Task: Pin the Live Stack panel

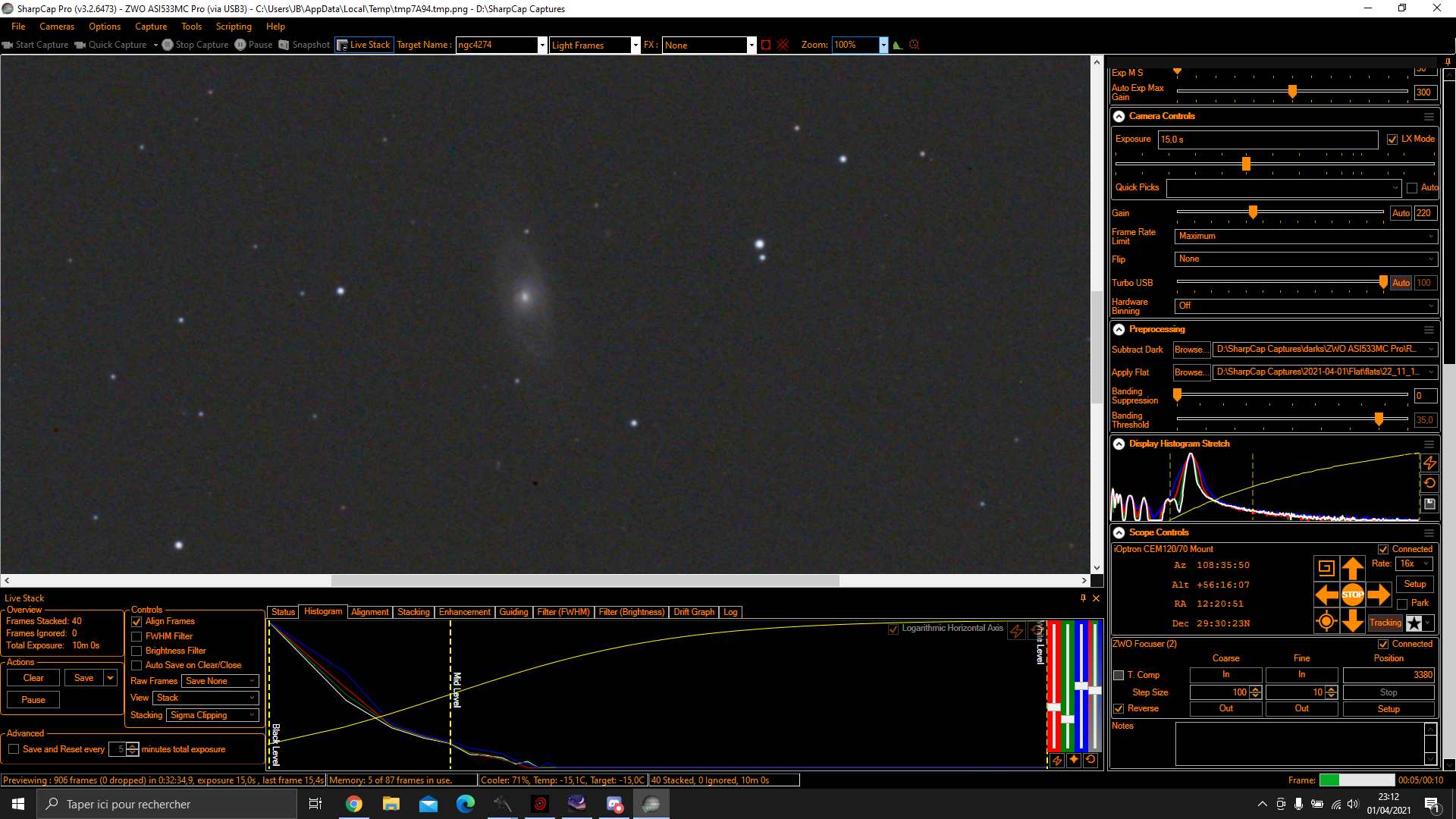Action: [x=1083, y=598]
